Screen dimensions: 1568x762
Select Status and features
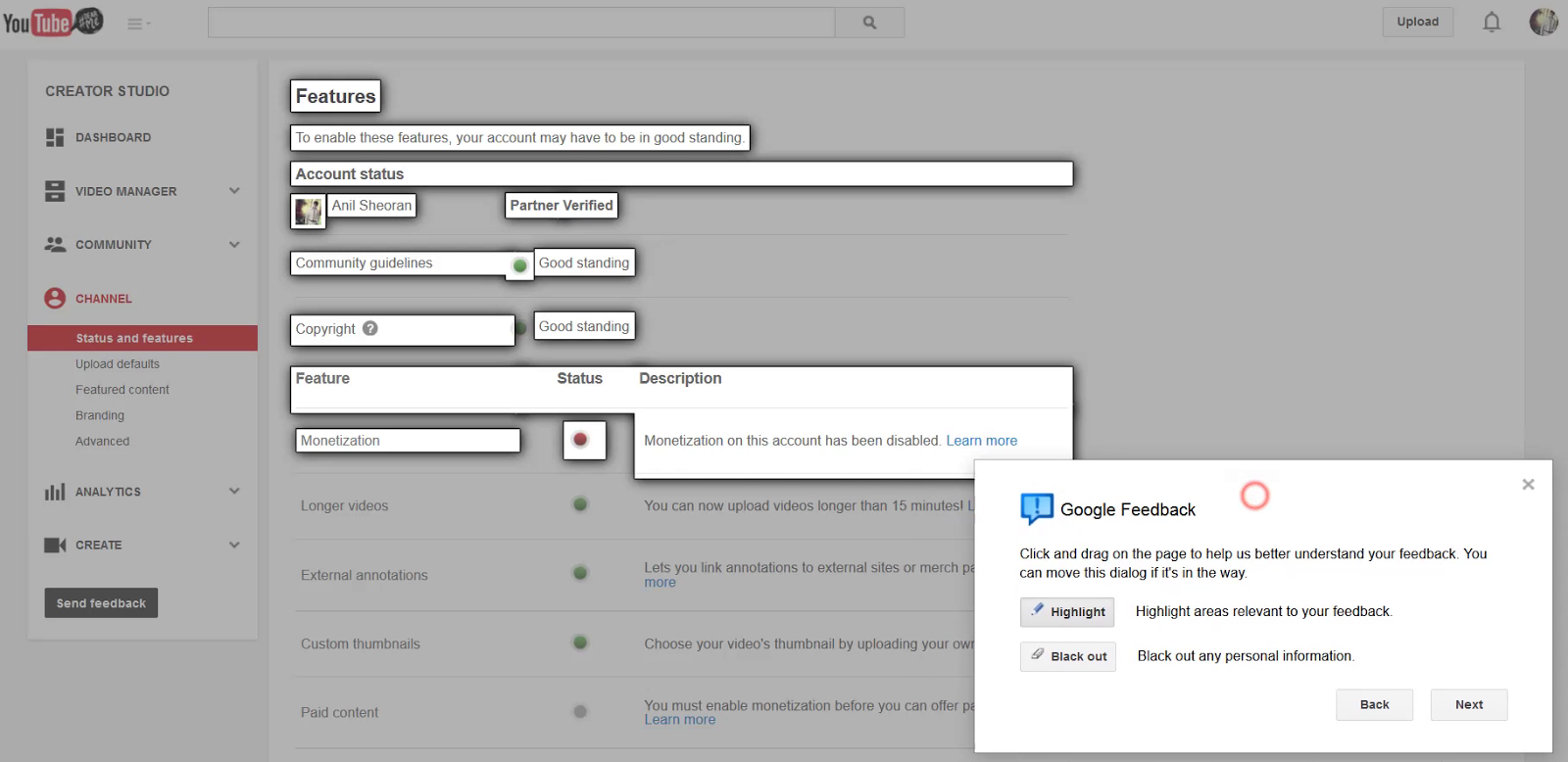(x=143, y=338)
